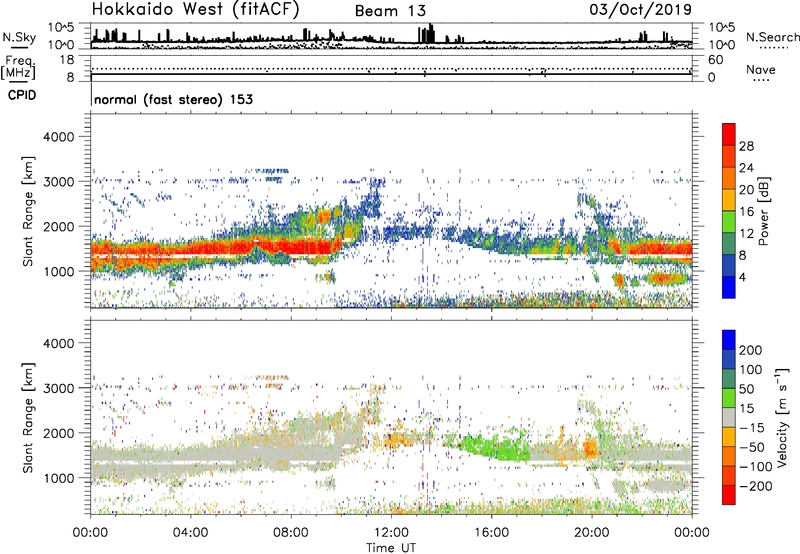Screen dimensions: 800x554
Task: Click the '18' frequency axis value
Action: click(67, 60)
